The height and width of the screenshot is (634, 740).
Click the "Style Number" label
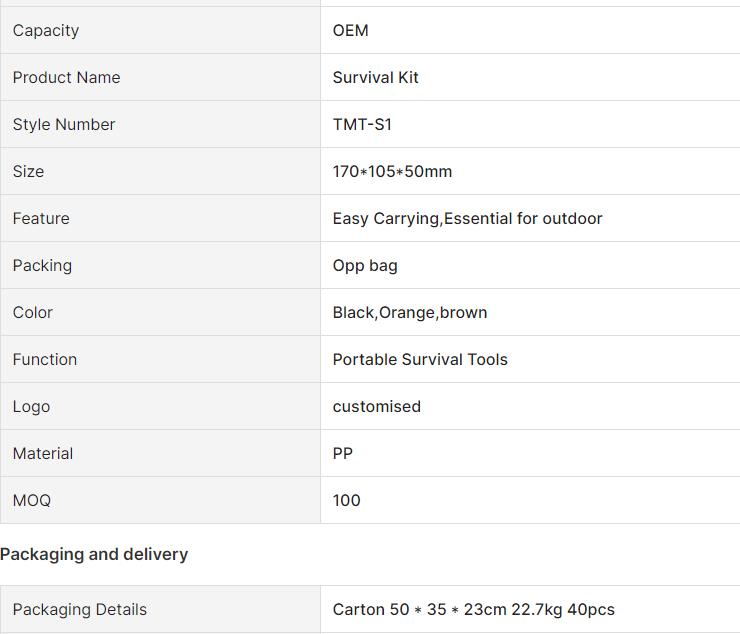[x=64, y=124]
